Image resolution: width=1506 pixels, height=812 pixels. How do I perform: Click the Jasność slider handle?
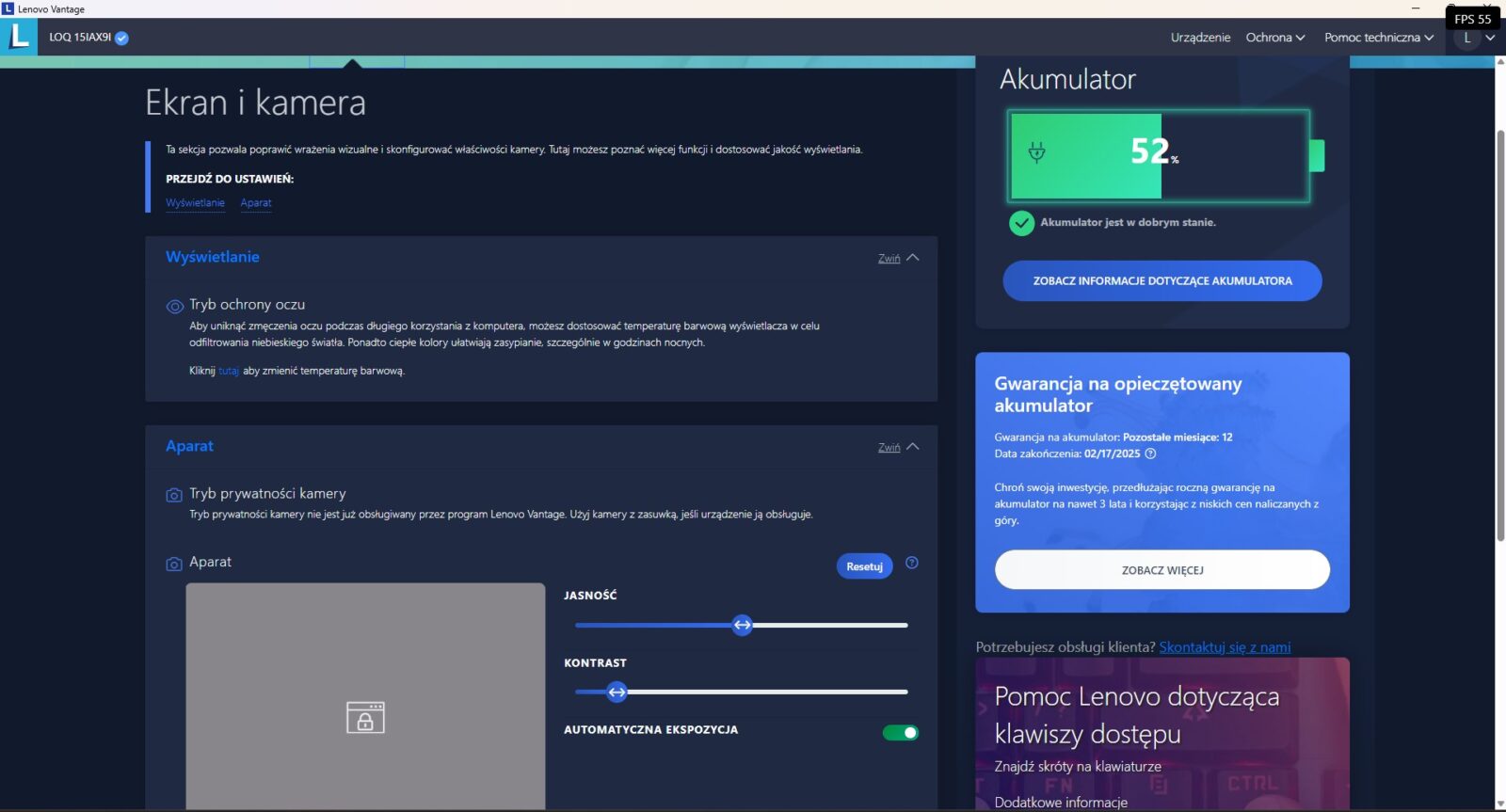743,625
